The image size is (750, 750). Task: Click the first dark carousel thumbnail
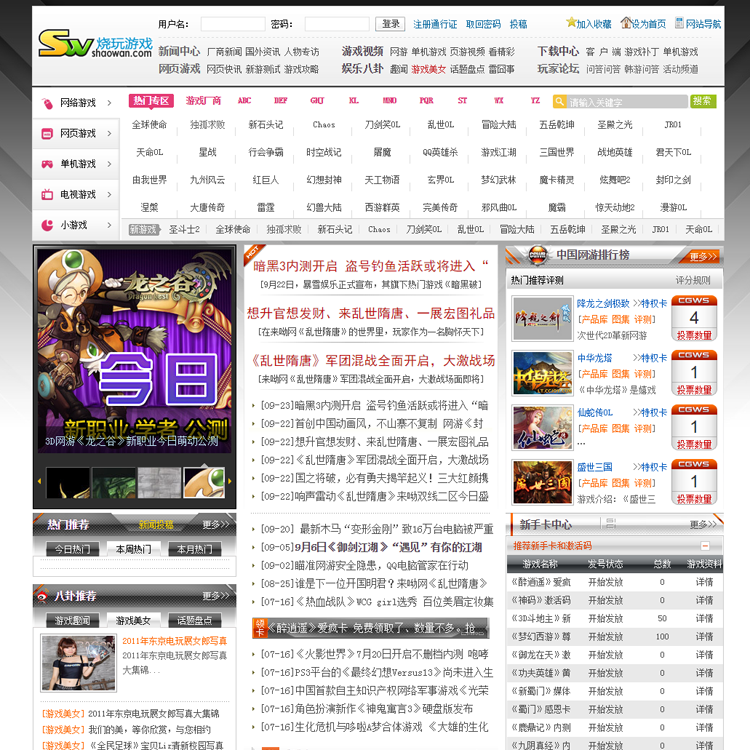point(68,483)
